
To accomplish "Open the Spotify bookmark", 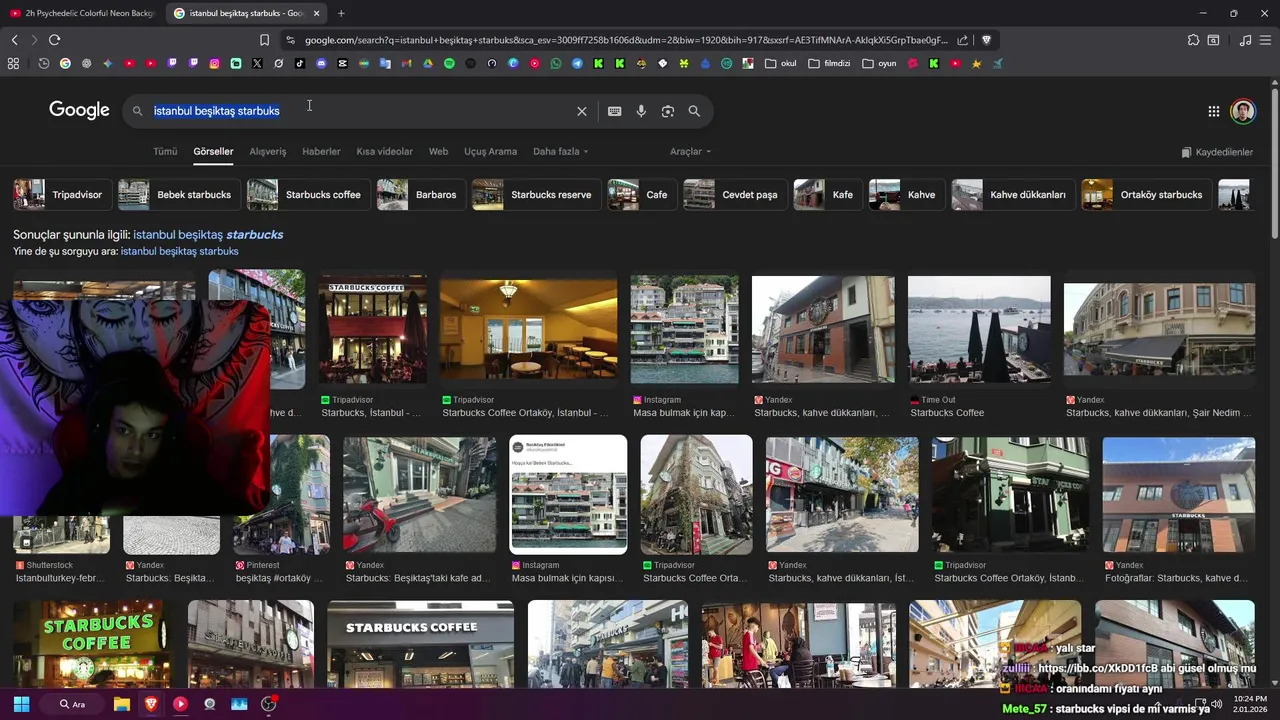I will (449, 63).
